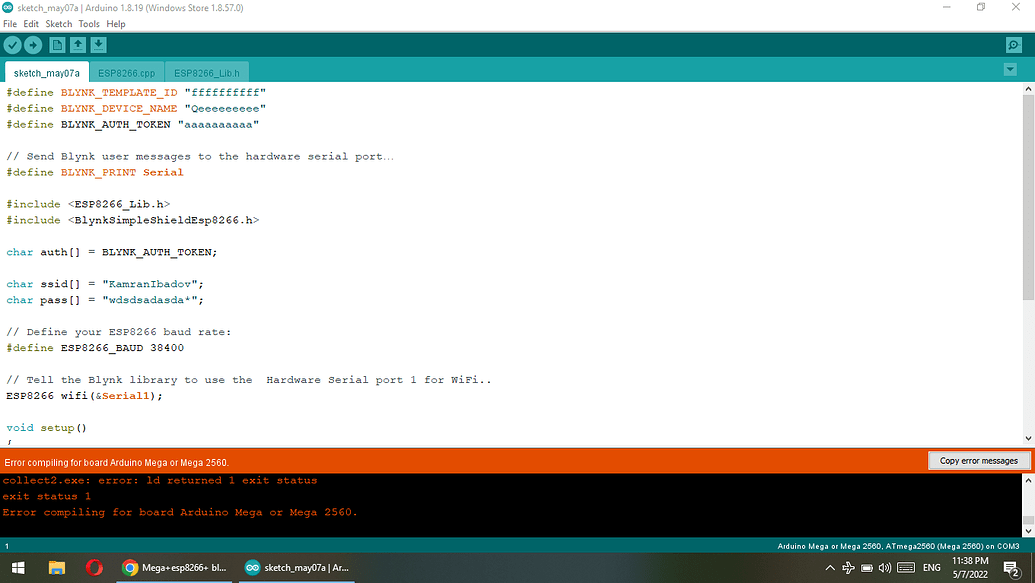This screenshot has height=583, width=1035.
Task: Create a new sketch with the New icon
Action: (x=57, y=44)
